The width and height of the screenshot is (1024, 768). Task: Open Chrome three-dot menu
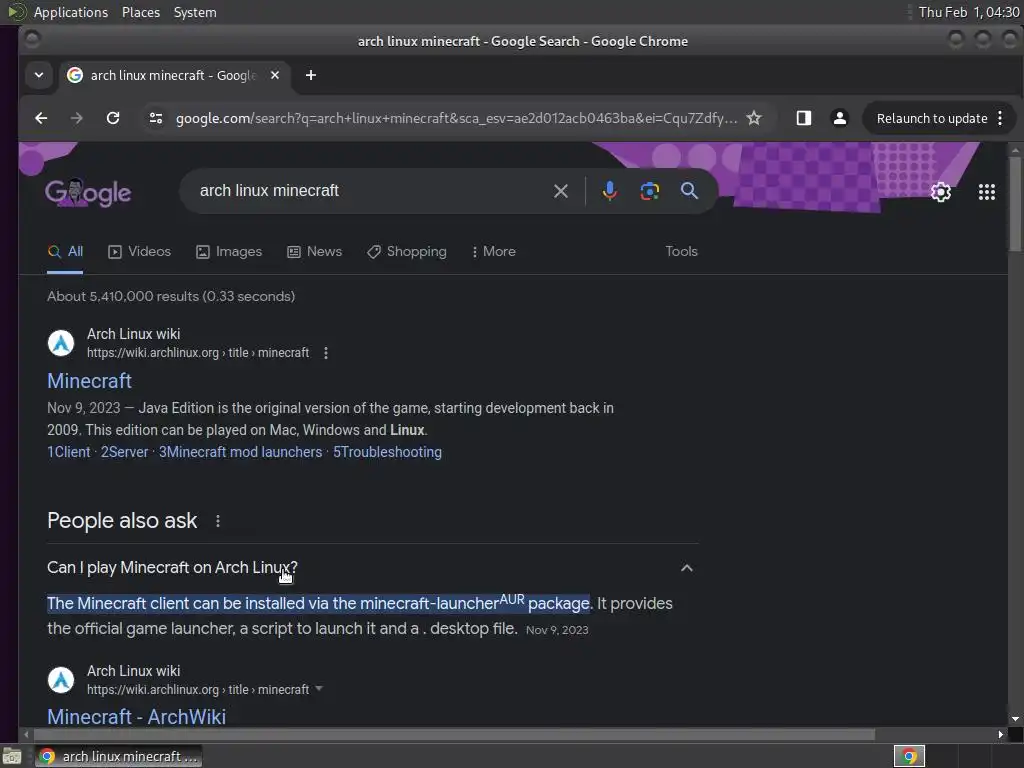pyautogui.click(x=1000, y=118)
